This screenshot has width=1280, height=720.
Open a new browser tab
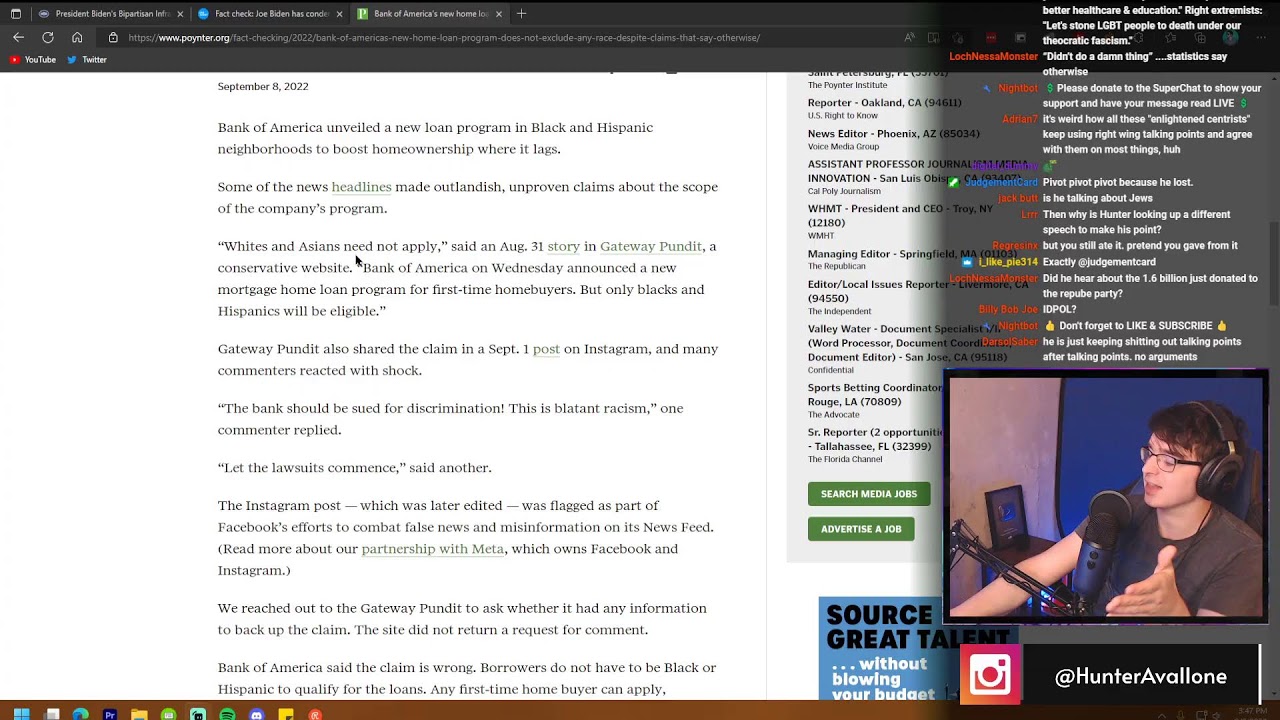click(x=521, y=14)
